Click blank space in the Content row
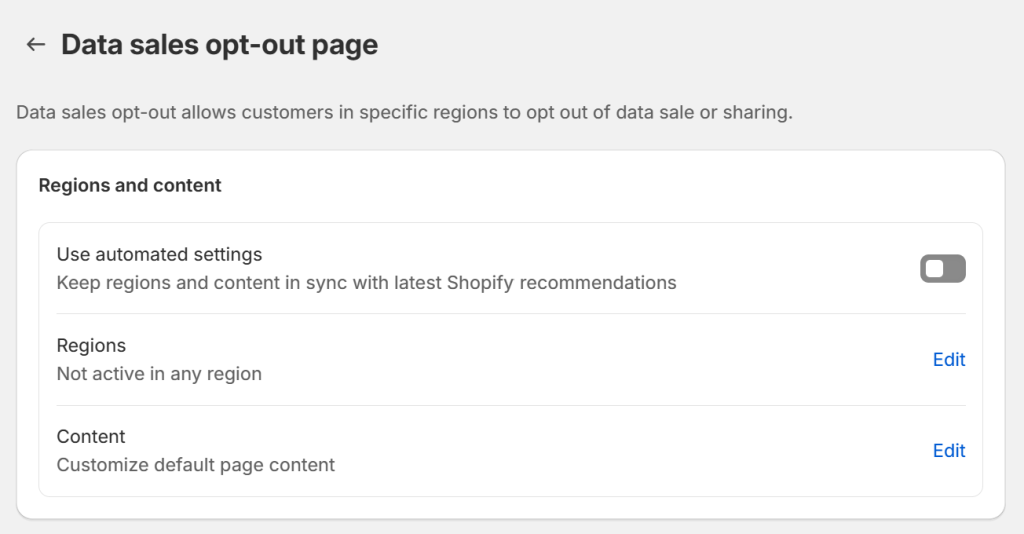The image size is (1024, 534). click(600, 451)
